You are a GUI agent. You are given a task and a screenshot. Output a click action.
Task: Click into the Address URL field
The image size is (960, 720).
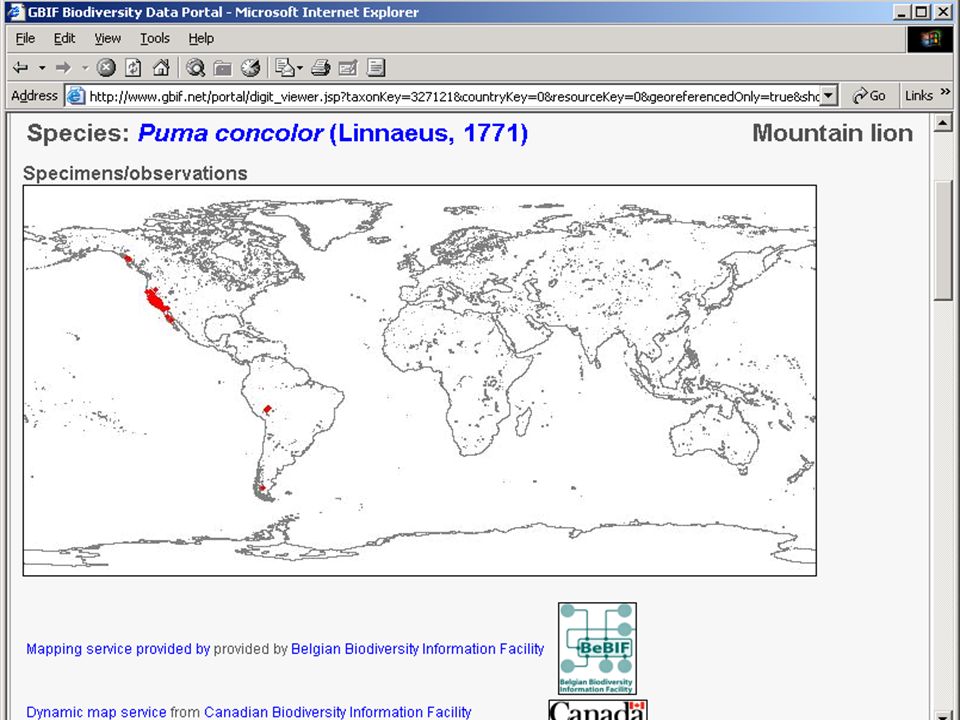tap(453, 96)
